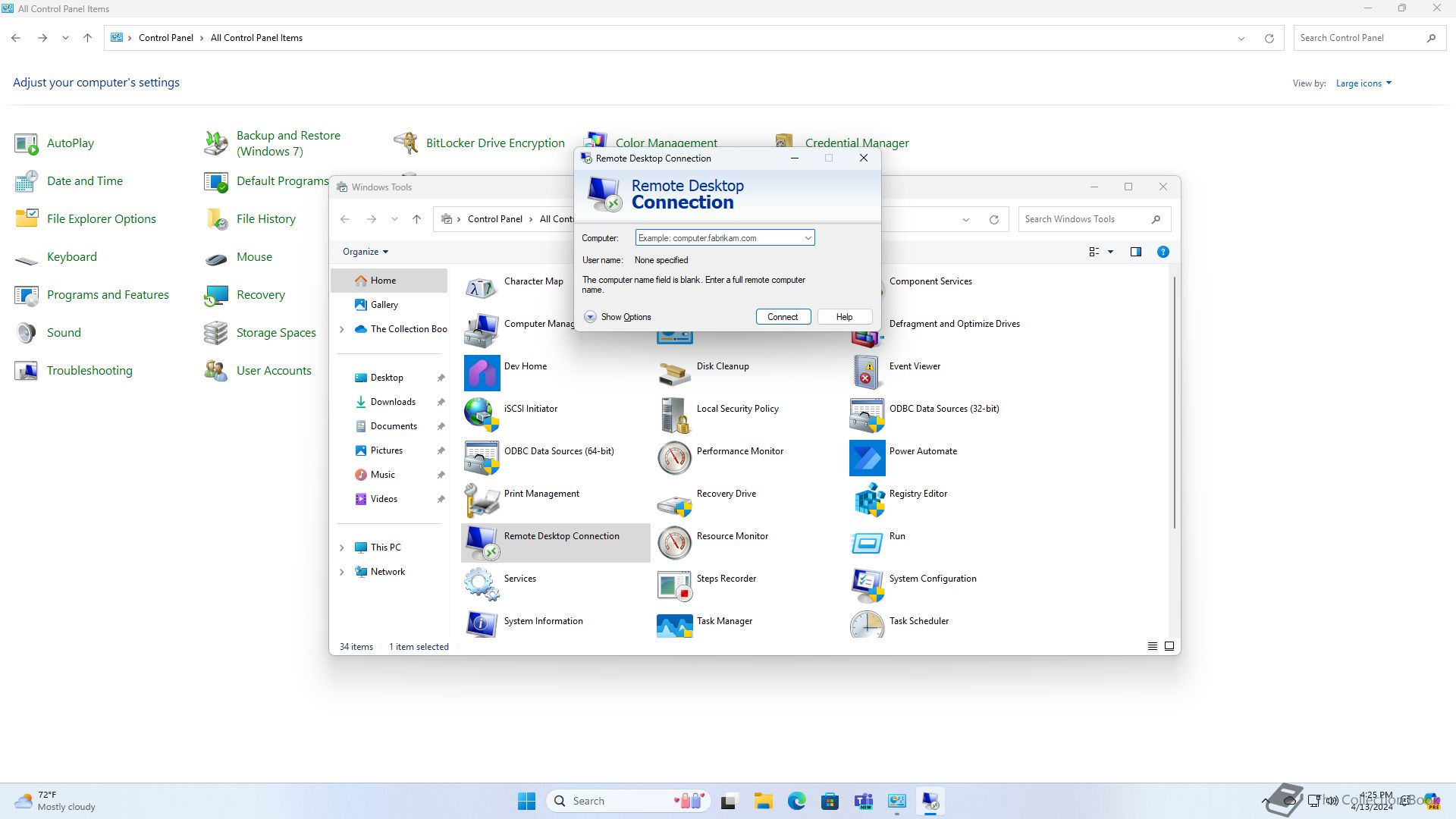Go to Pictures quick access folder
The image size is (1456, 819).
(389, 450)
